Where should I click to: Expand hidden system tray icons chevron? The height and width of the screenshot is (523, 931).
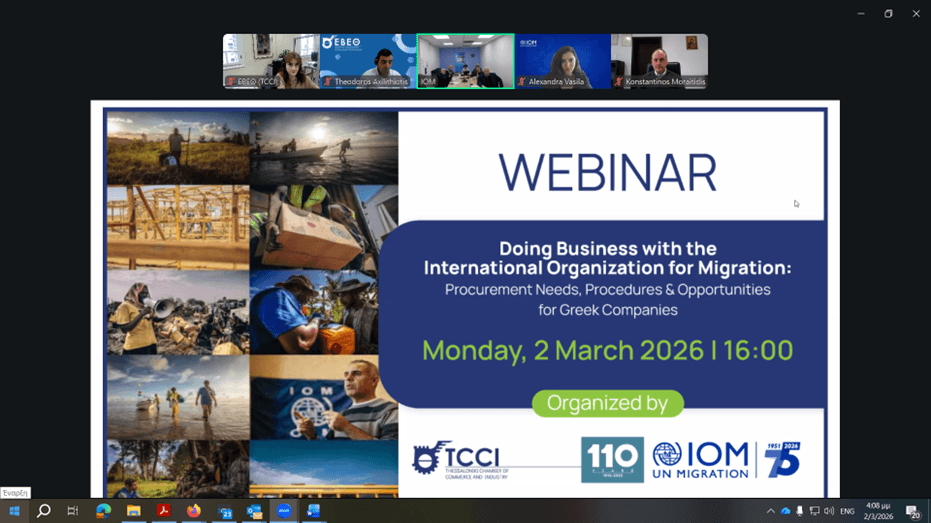point(770,511)
